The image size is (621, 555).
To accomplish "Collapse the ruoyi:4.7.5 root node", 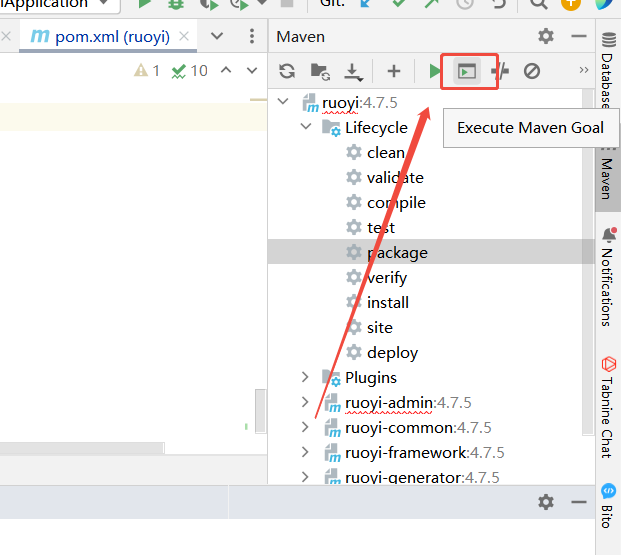I will pos(283,101).
